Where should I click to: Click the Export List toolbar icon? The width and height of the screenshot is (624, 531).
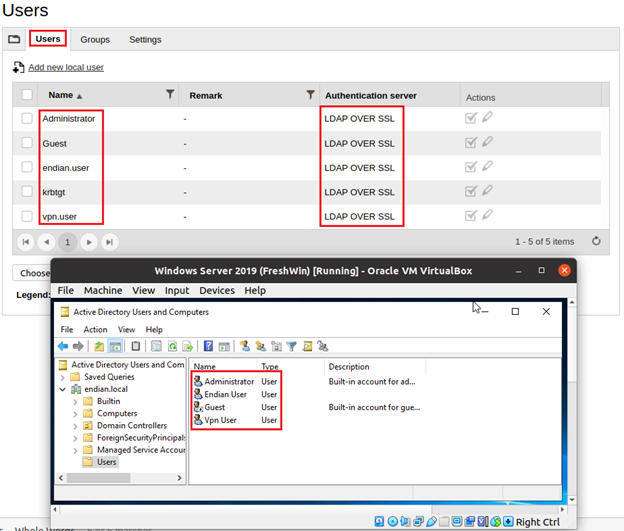[x=187, y=346]
